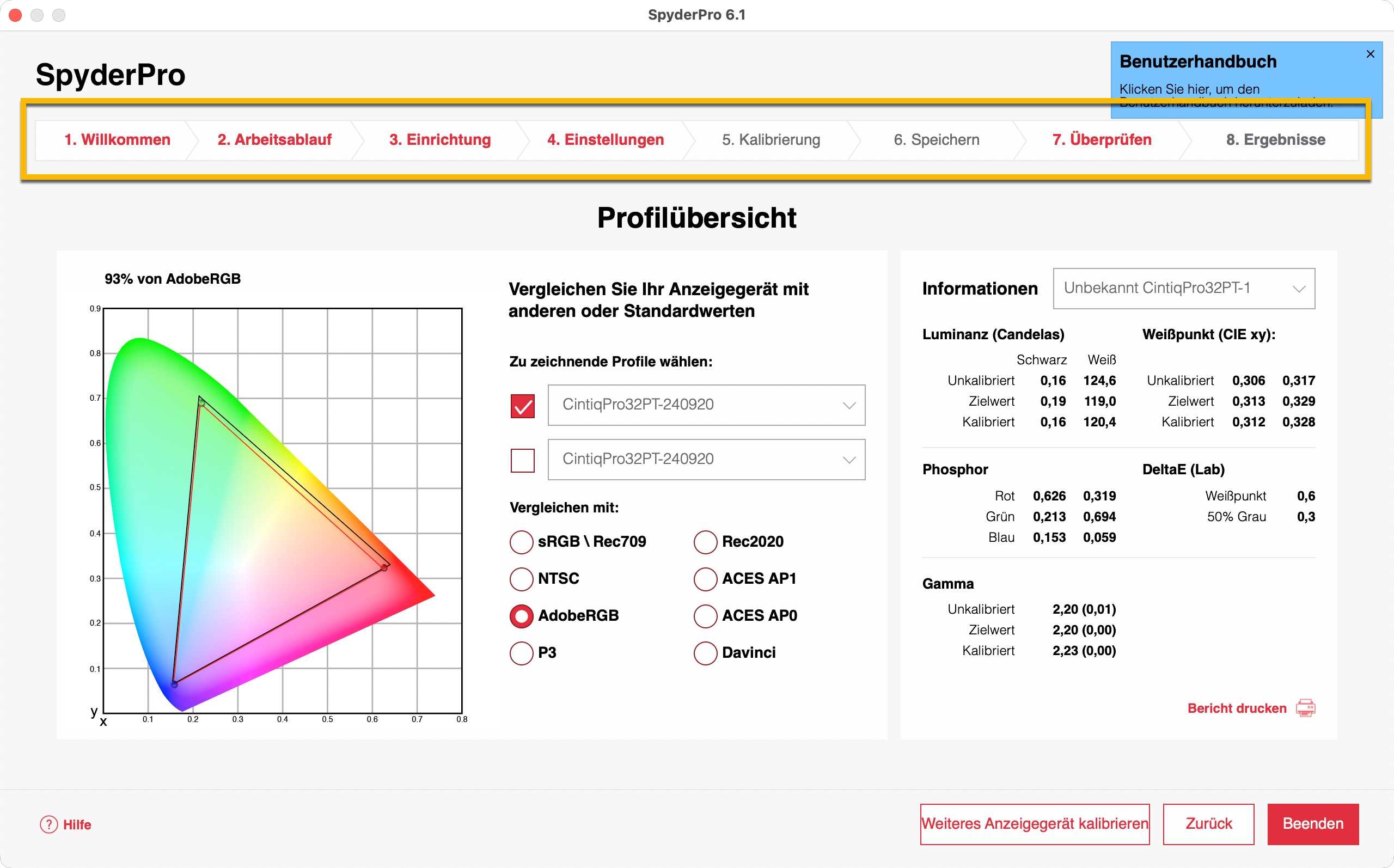The image size is (1394, 868).
Task: Go to step 4. Einstellungen
Action: (x=605, y=139)
